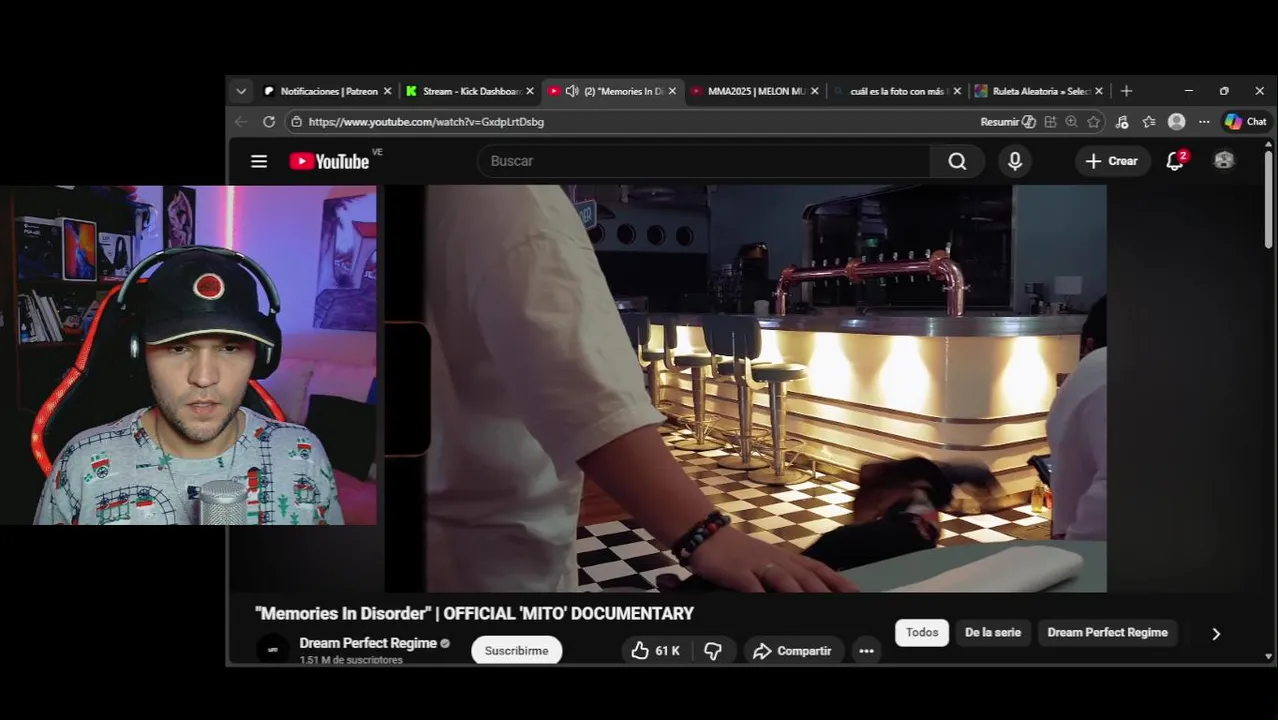The image size is (1278, 720).
Task: Open a new browser tab
Action: click(x=1126, y=91)
